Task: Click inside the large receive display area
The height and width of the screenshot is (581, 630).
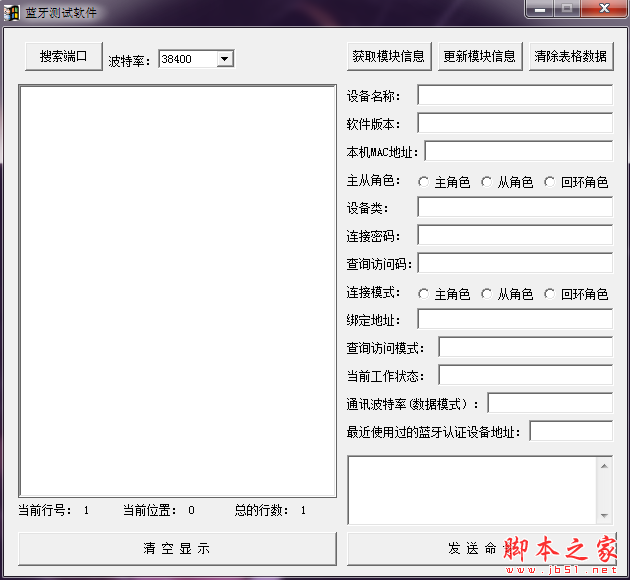Action: 177,291
